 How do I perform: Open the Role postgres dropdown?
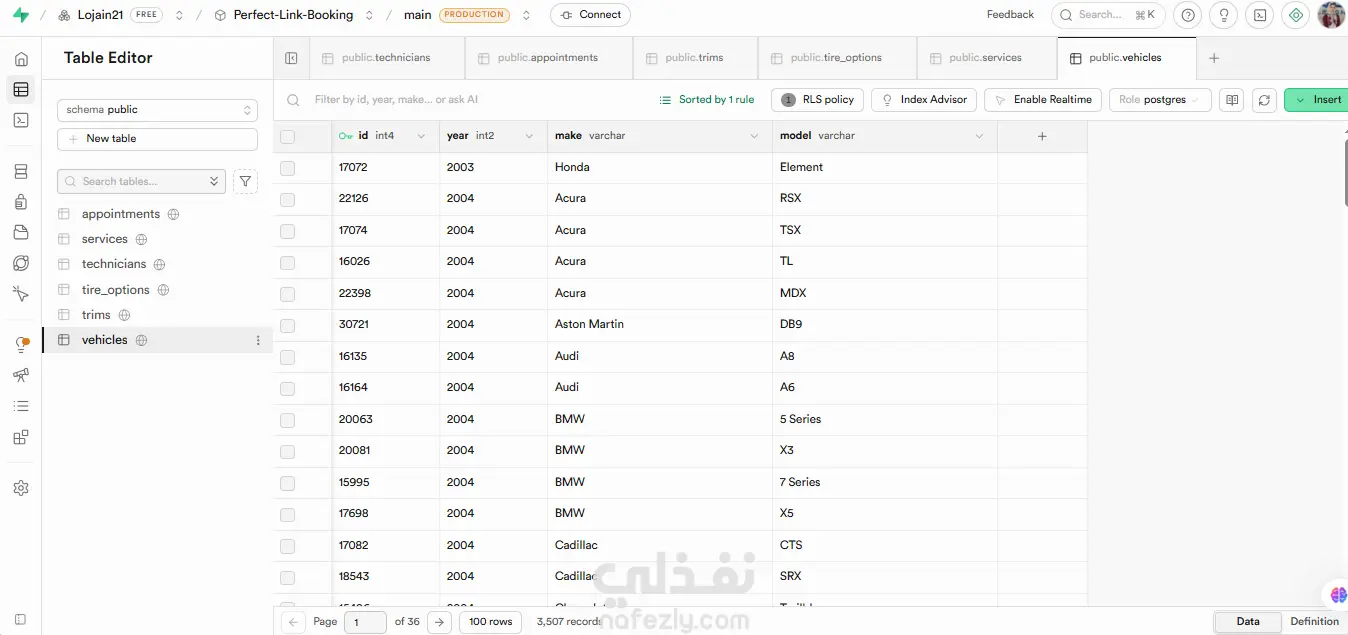[1158, 100]
